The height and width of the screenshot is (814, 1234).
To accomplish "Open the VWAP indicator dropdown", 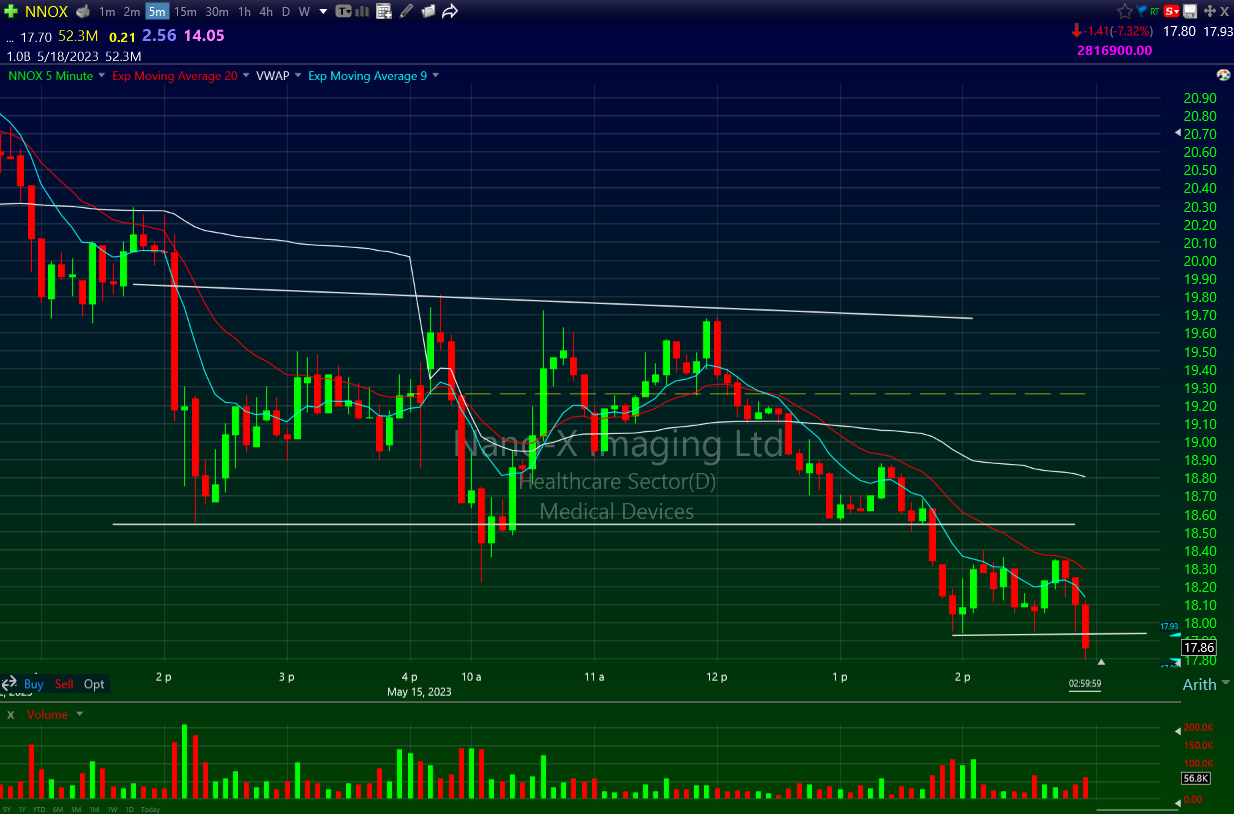I will click(x=297, y=76).
